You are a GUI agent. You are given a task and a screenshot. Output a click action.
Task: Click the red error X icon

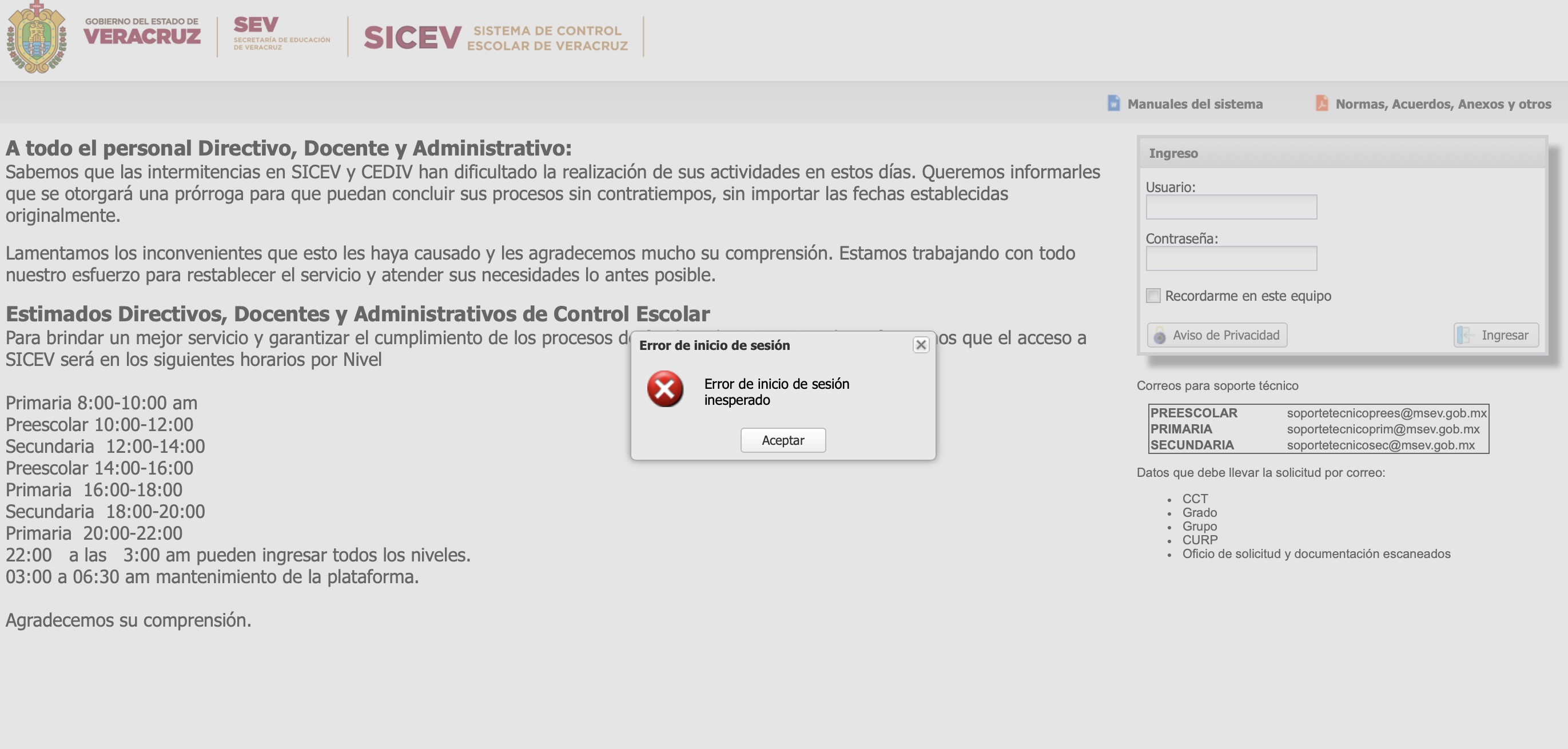[664, 389]
